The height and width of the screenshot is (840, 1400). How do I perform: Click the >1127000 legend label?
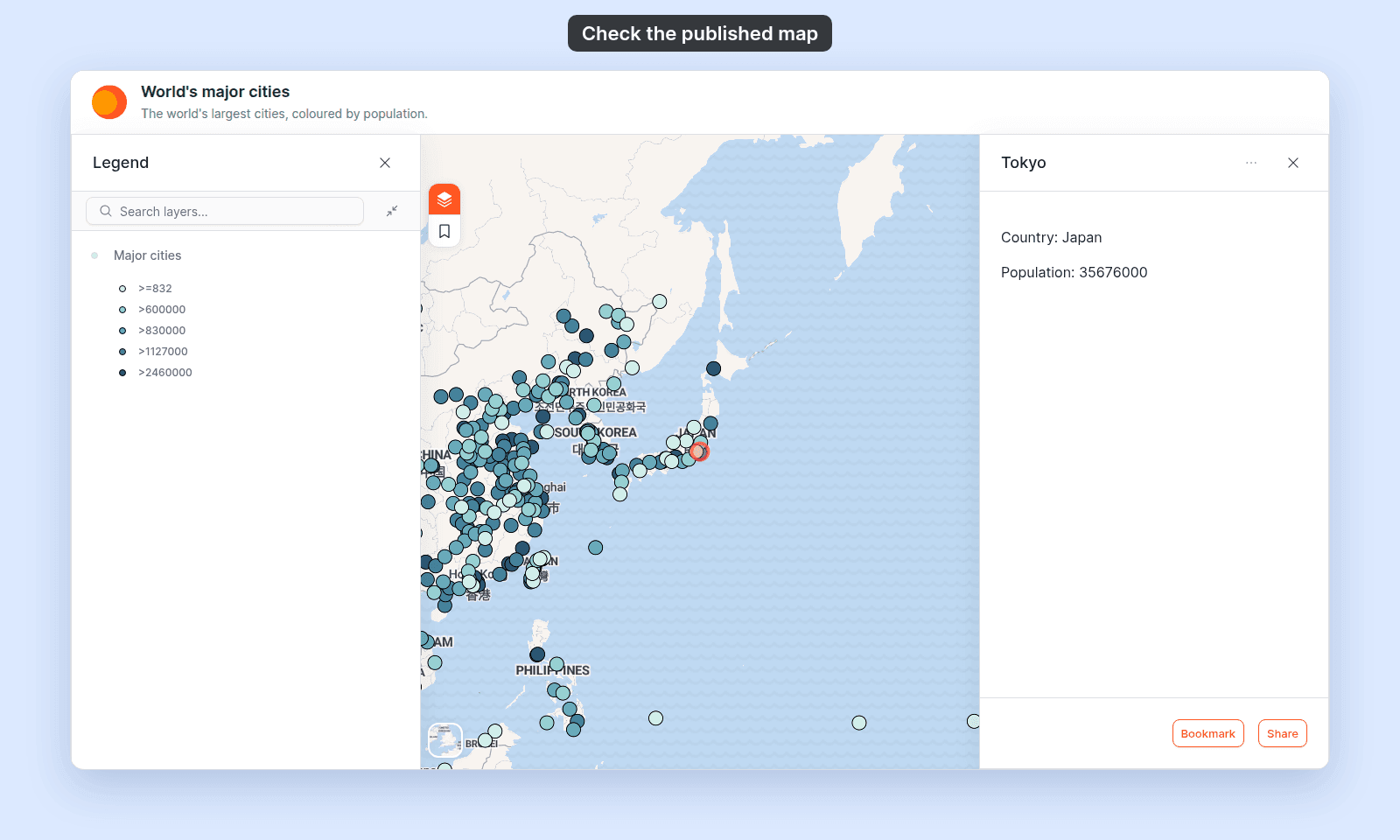click(x=163, y=352)
